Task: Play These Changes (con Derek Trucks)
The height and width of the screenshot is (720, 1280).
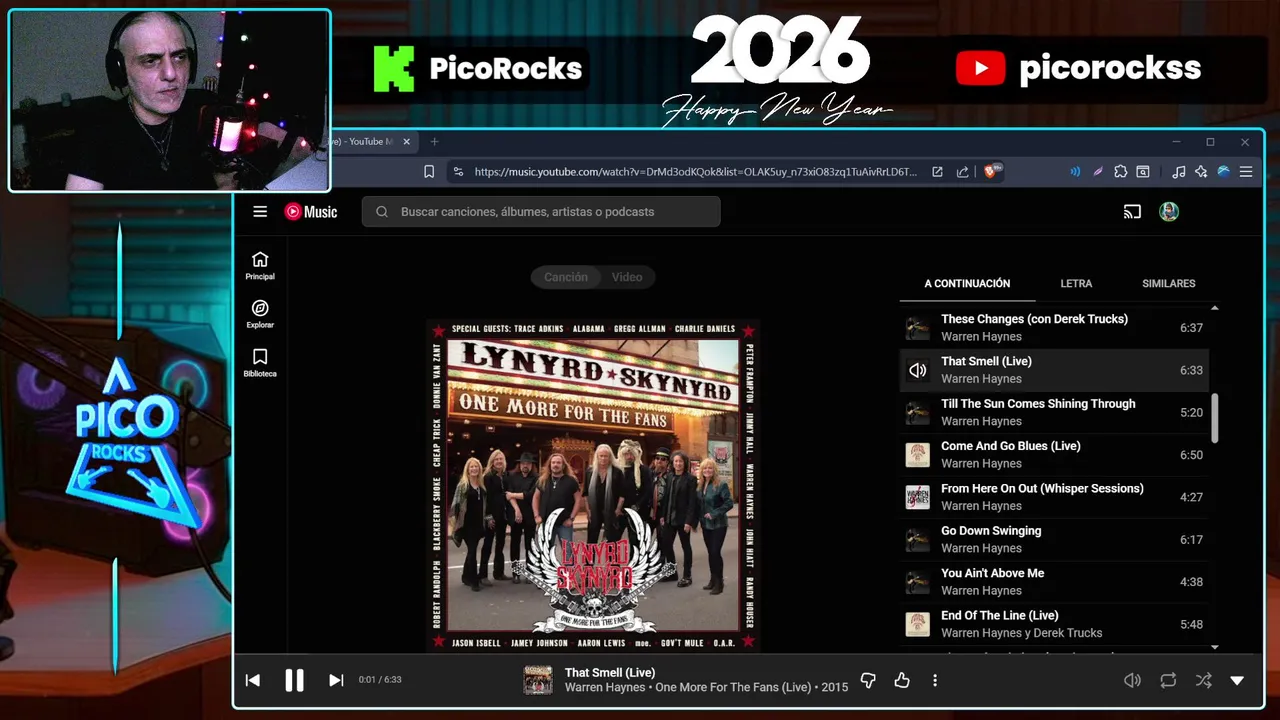Action: (x=1055, y=327)
